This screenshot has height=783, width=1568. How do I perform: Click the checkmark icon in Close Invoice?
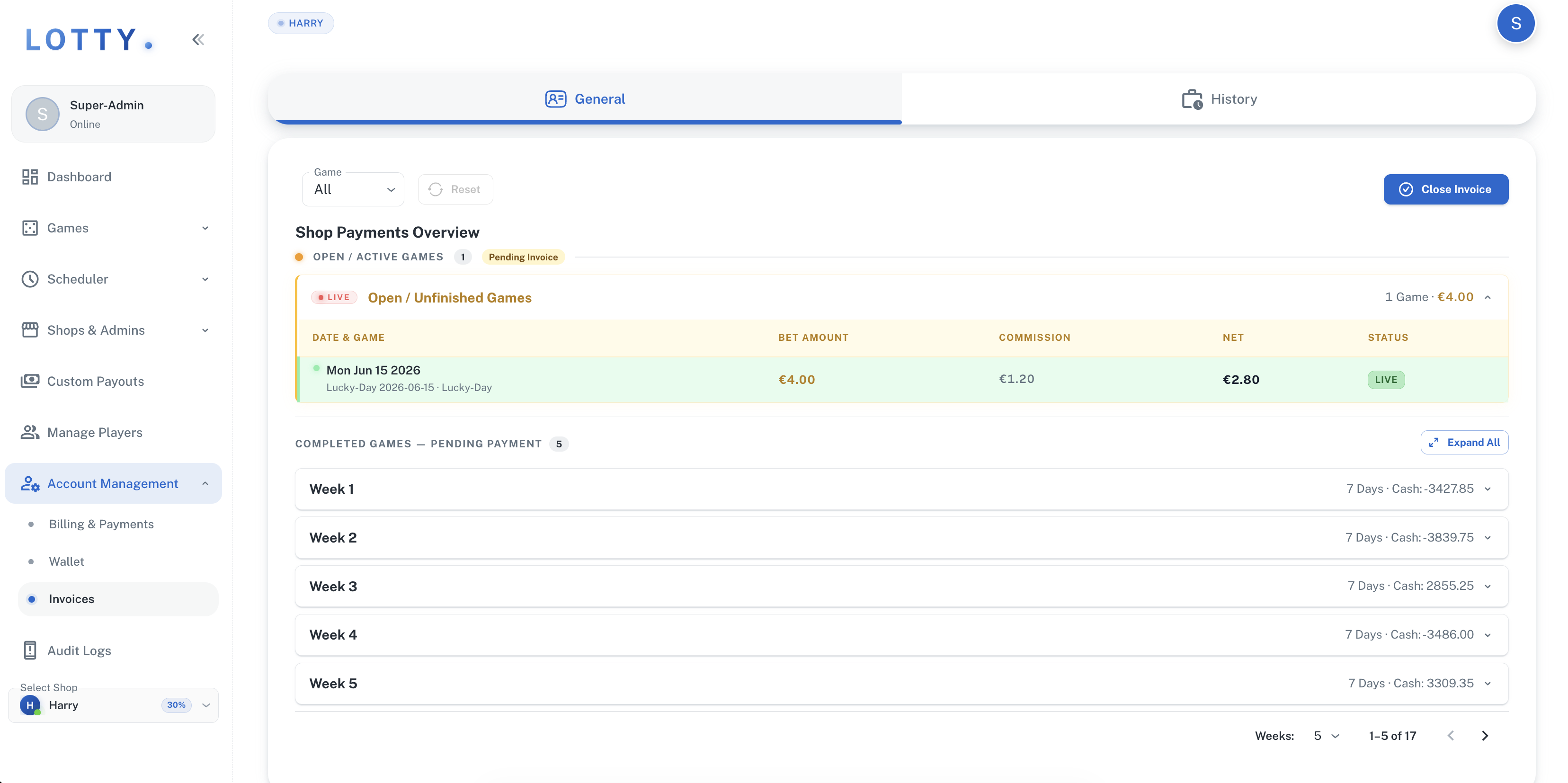click(x=1406, y=189)
